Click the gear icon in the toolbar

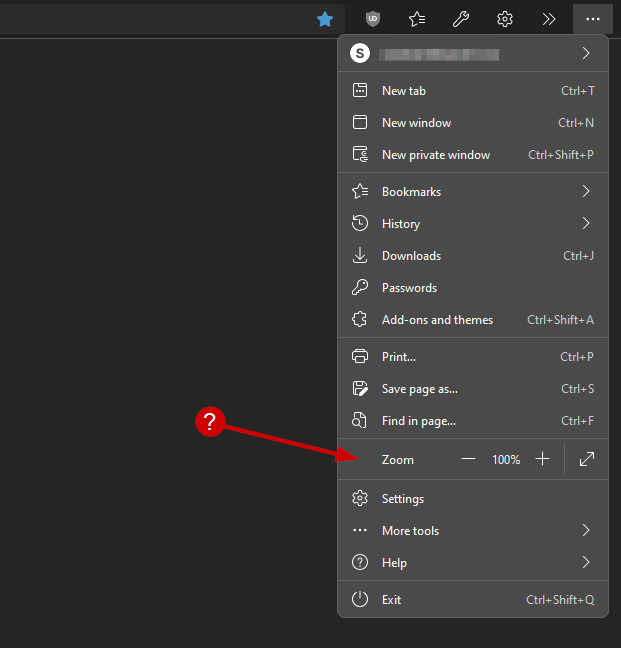coord(504,19)
